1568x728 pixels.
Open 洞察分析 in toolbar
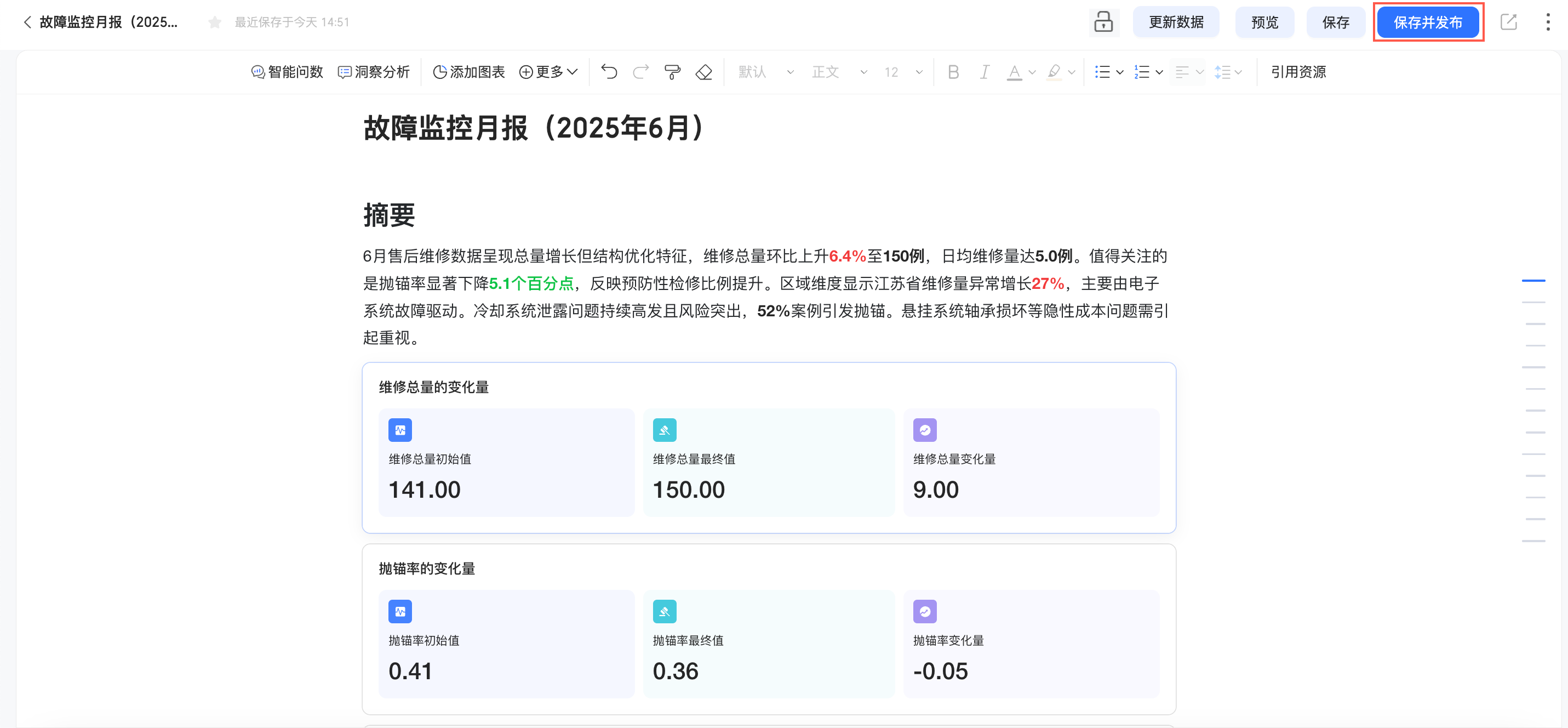pyautogui.click(x=374, y=72)
